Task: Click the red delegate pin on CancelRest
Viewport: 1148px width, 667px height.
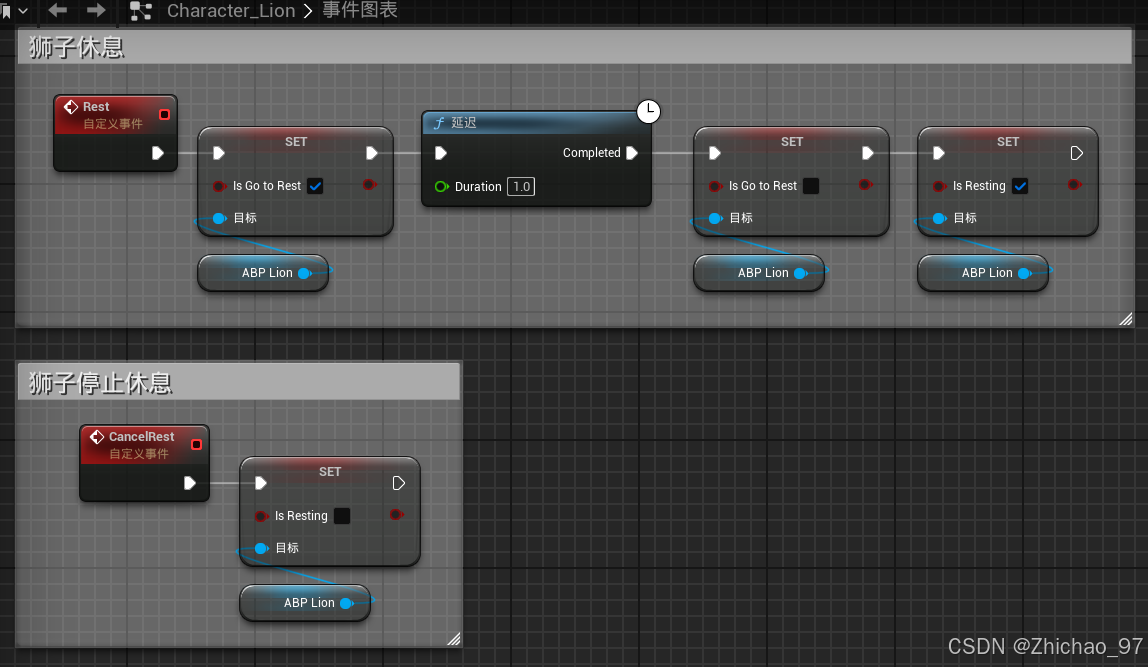Action: (x=196, y=444)
